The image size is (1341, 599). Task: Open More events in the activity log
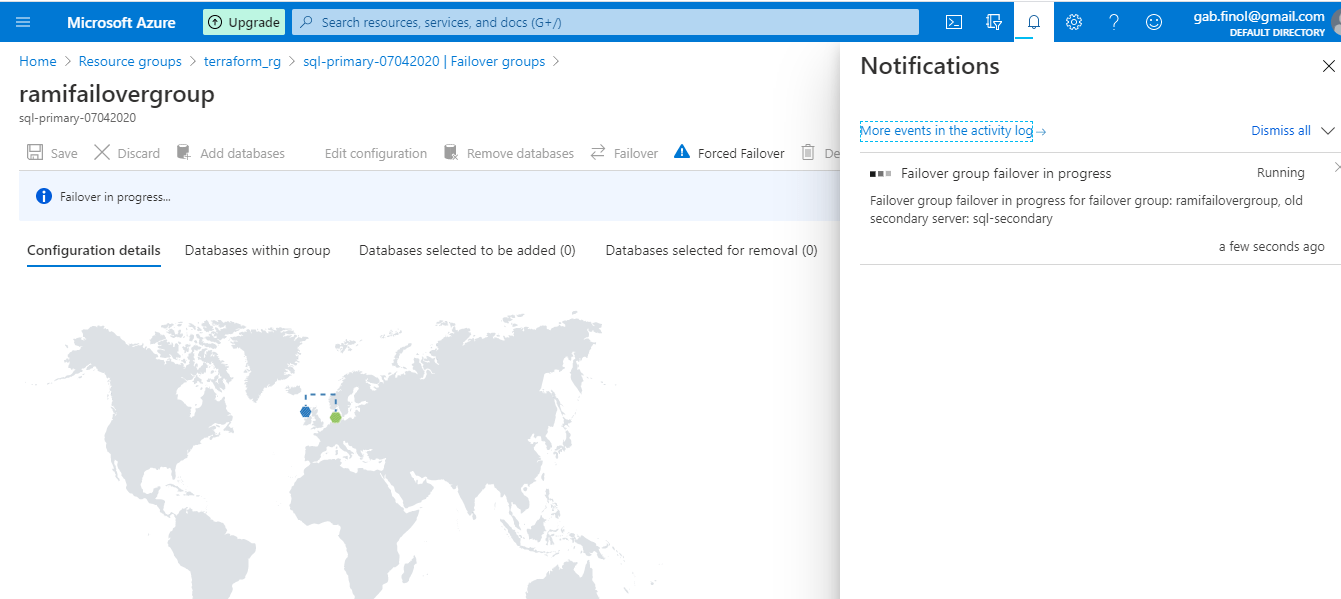tap(952, 131)
